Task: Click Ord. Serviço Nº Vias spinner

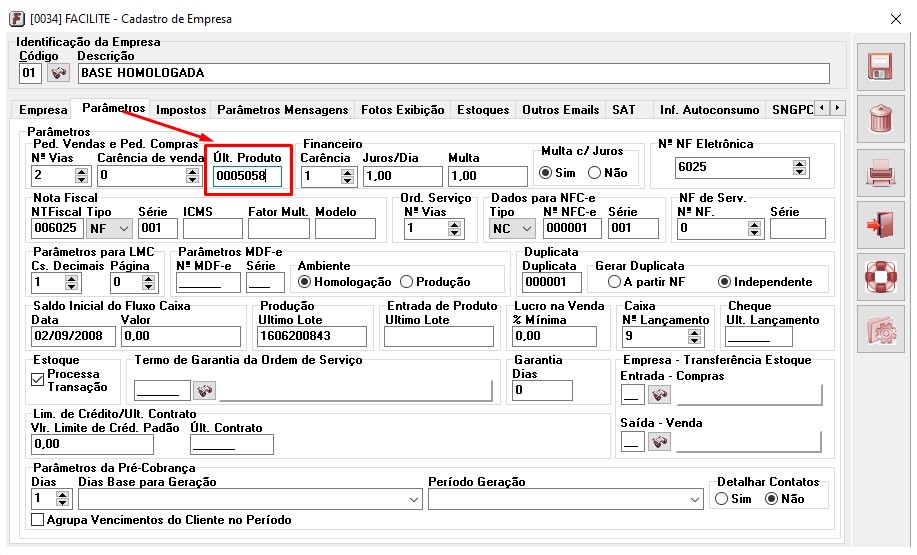Action: [x=454, y=229]
